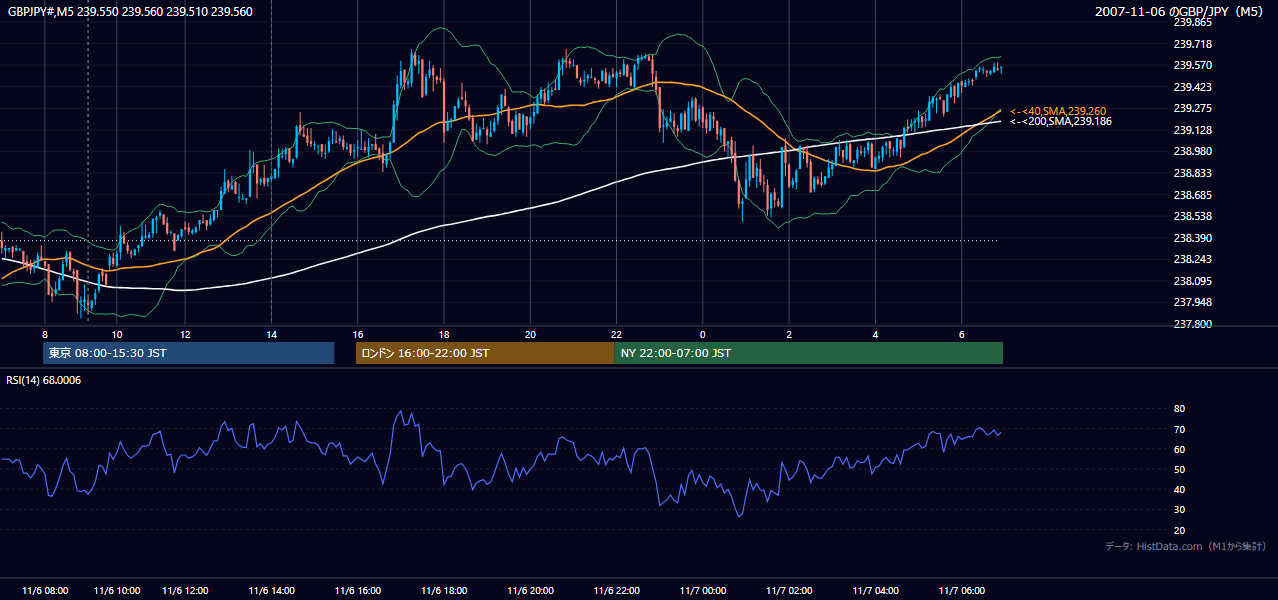Image resolution: width=1278 pixels, height=600 pixels.
Task: Click the 40 SMA 239.260 label
Action: tap(1058, 111)
